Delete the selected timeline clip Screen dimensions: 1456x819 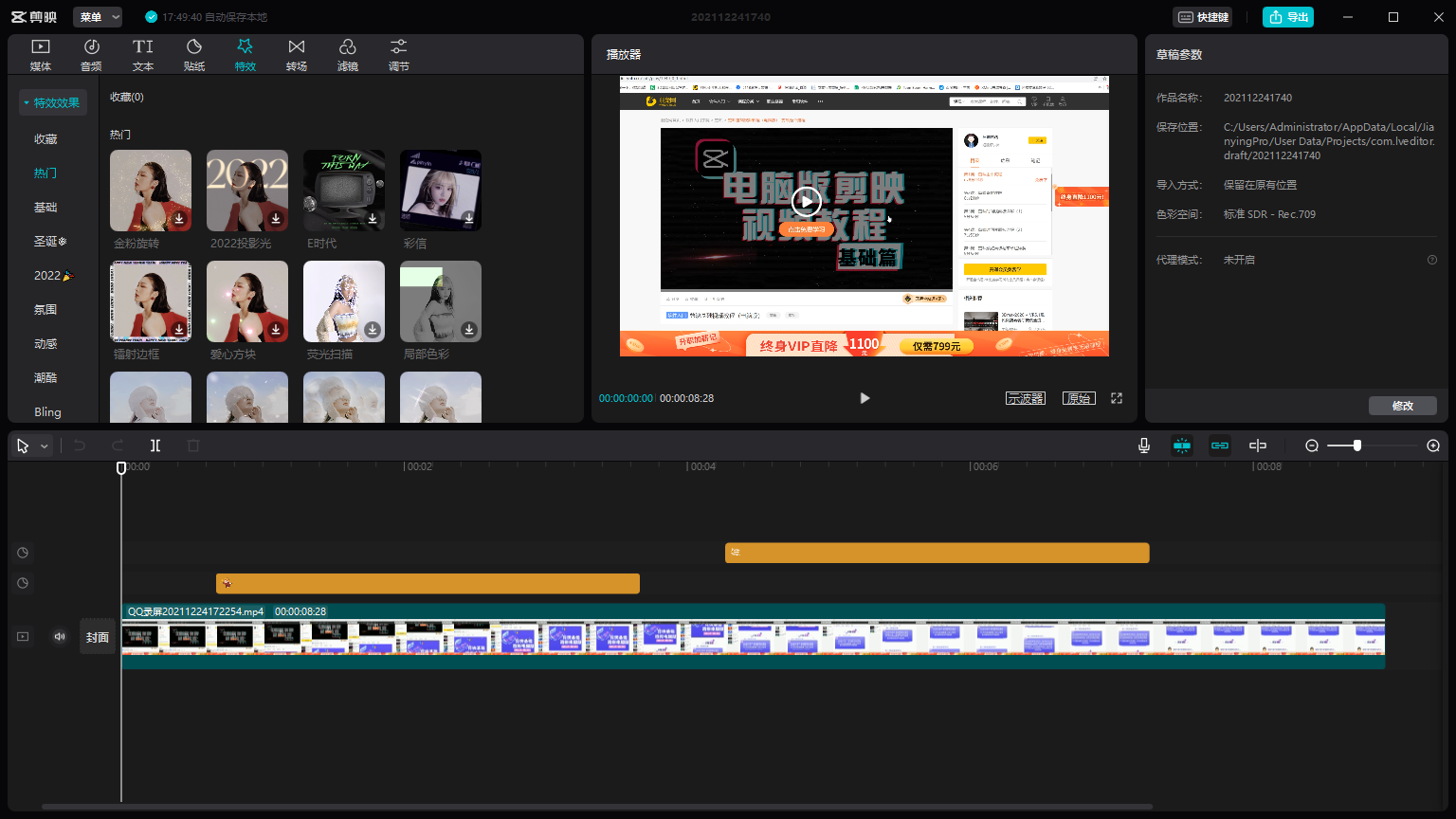coord(193,446)
